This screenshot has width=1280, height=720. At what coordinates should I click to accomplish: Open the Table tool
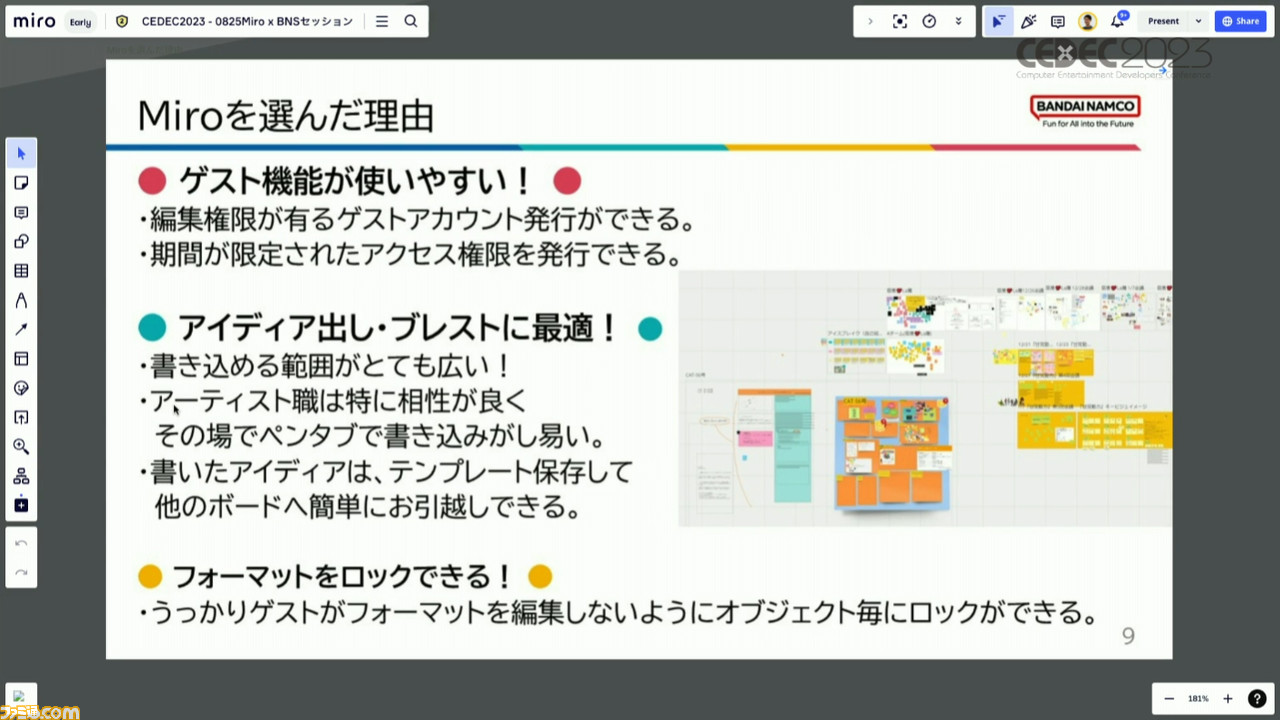[x=21, y=271]
